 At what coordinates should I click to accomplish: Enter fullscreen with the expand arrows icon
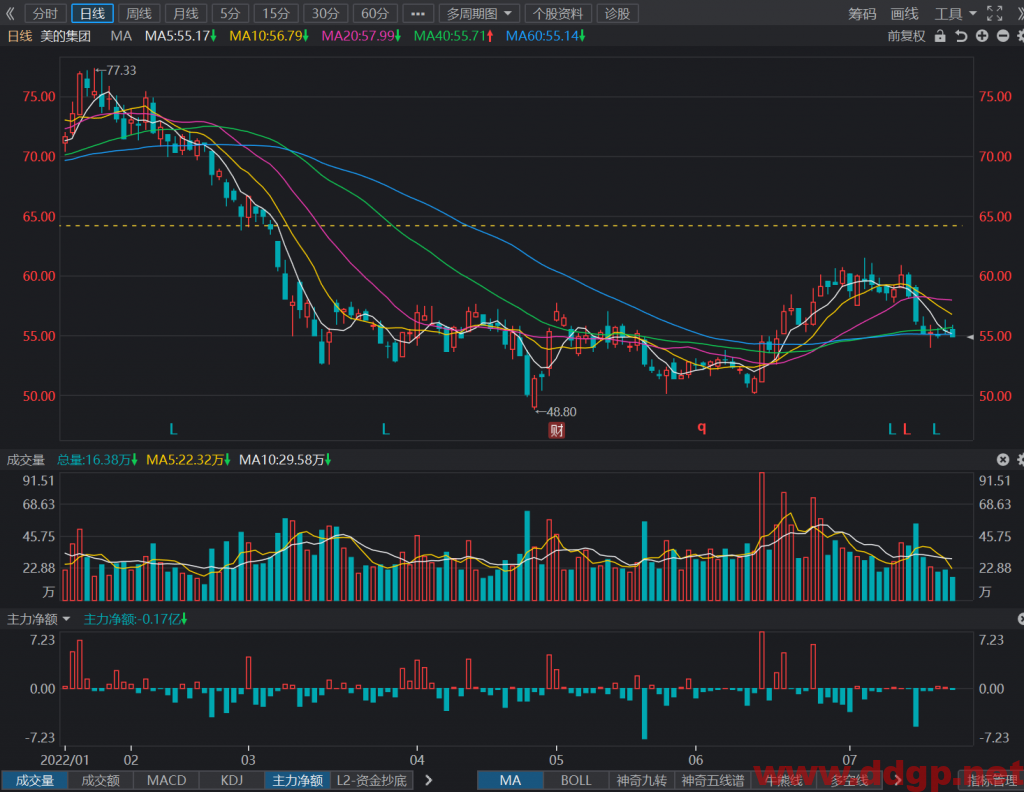tap(995, 14)
